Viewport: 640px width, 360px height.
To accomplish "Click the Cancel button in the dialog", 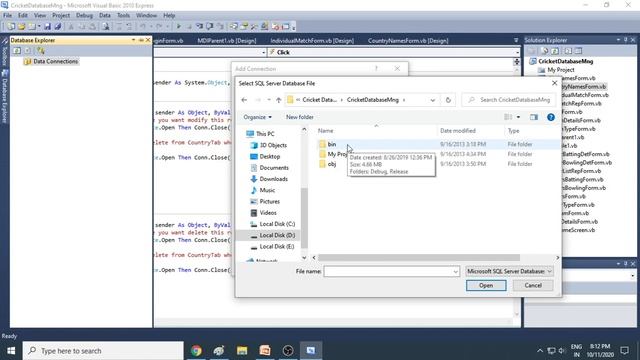I will [533, 285].
